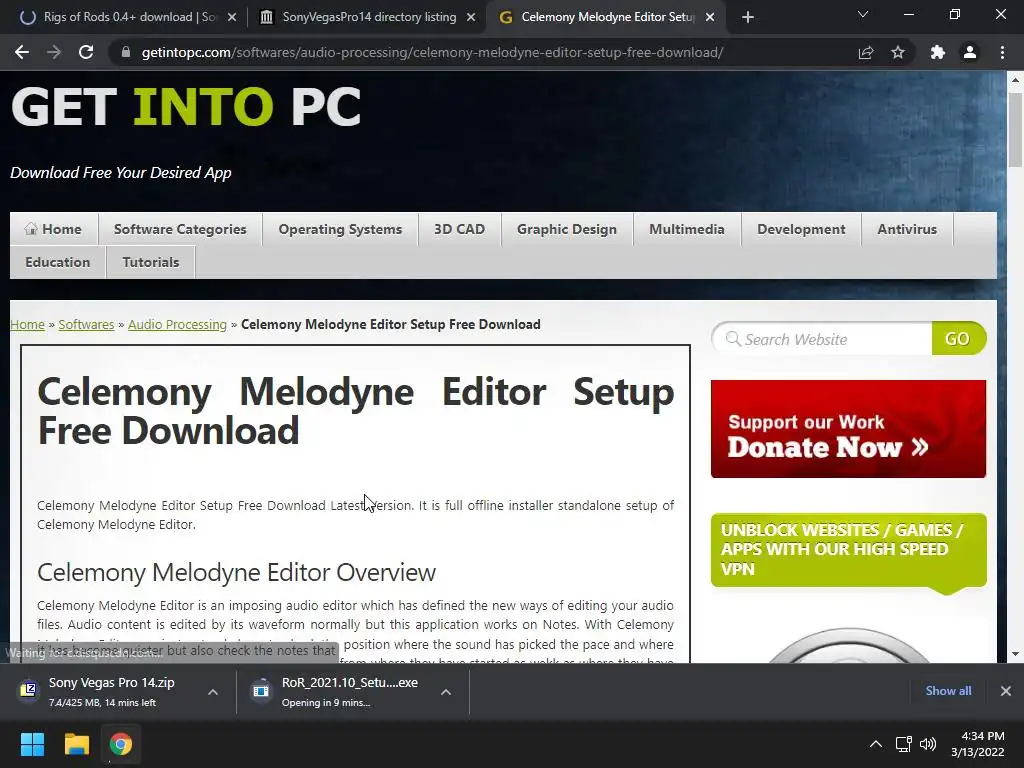This screenshot has height=768, width=1024.
Task: Select the Celemony Melodyne Editor tab
Action: [607, 17]
